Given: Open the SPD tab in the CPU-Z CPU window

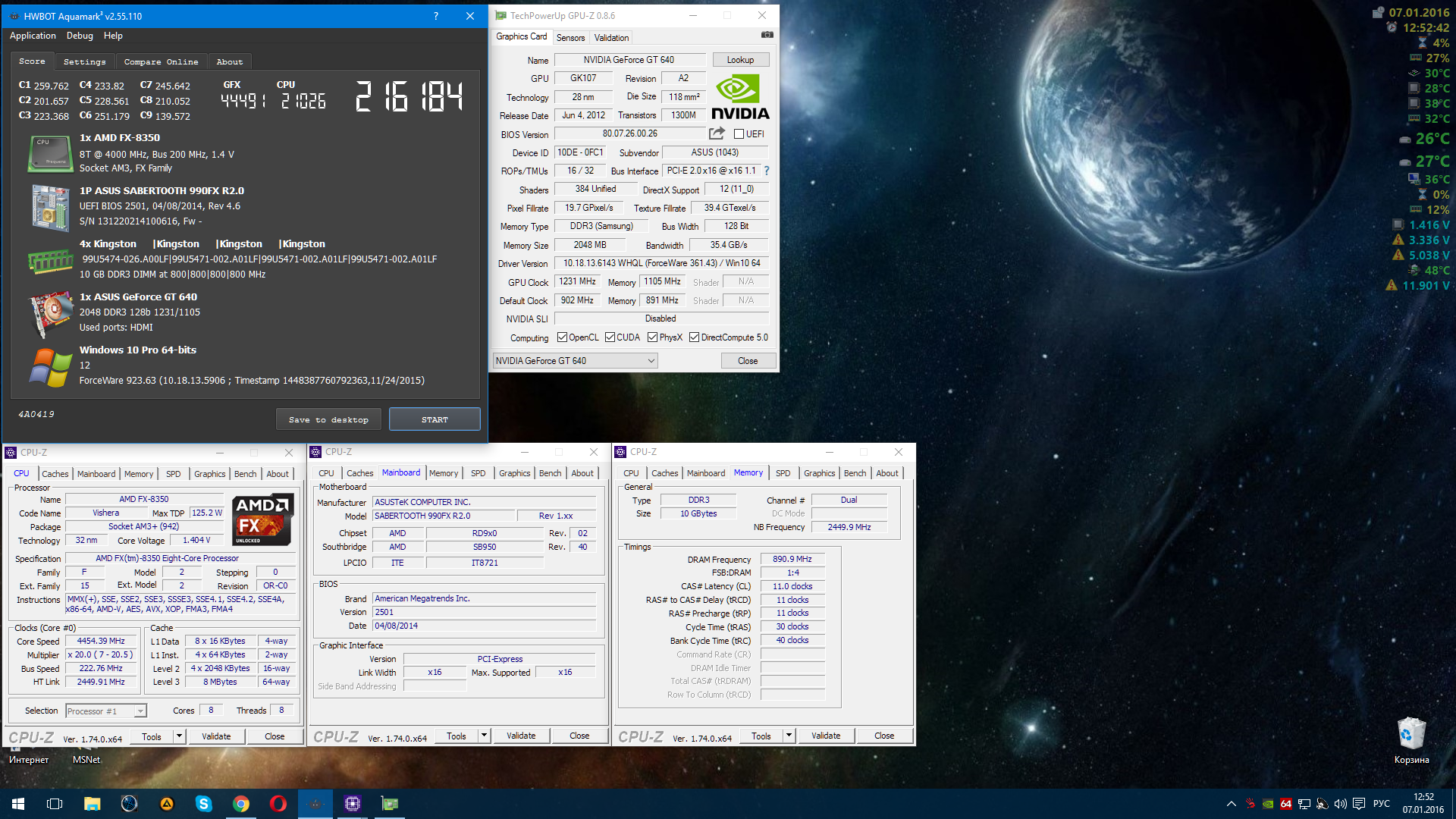Looking at the screenshot, I should 173,474.
